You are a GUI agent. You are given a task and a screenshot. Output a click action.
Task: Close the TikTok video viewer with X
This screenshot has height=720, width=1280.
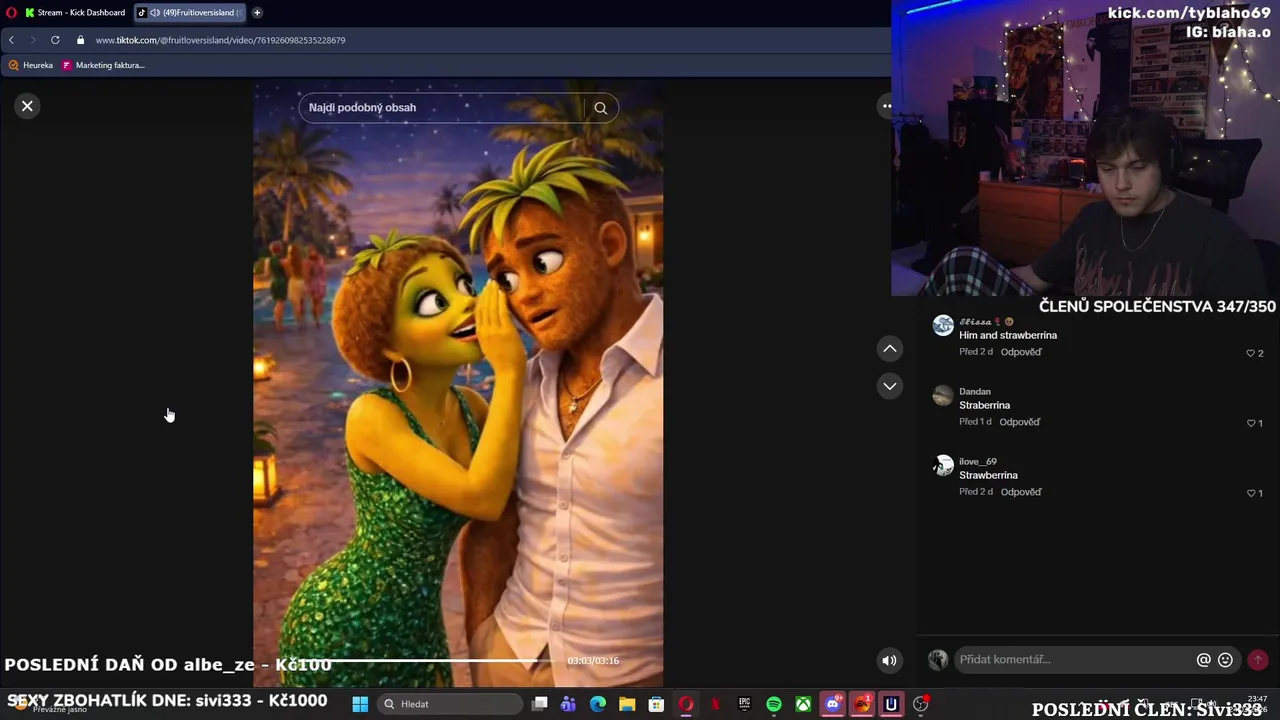[x=27, y=106]
